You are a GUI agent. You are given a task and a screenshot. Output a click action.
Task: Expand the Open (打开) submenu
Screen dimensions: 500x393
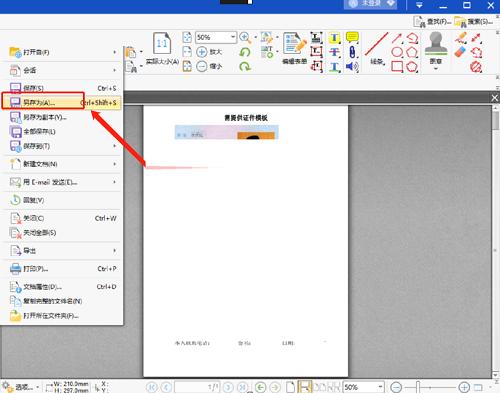pyautogui.click(x=114, y=52)
